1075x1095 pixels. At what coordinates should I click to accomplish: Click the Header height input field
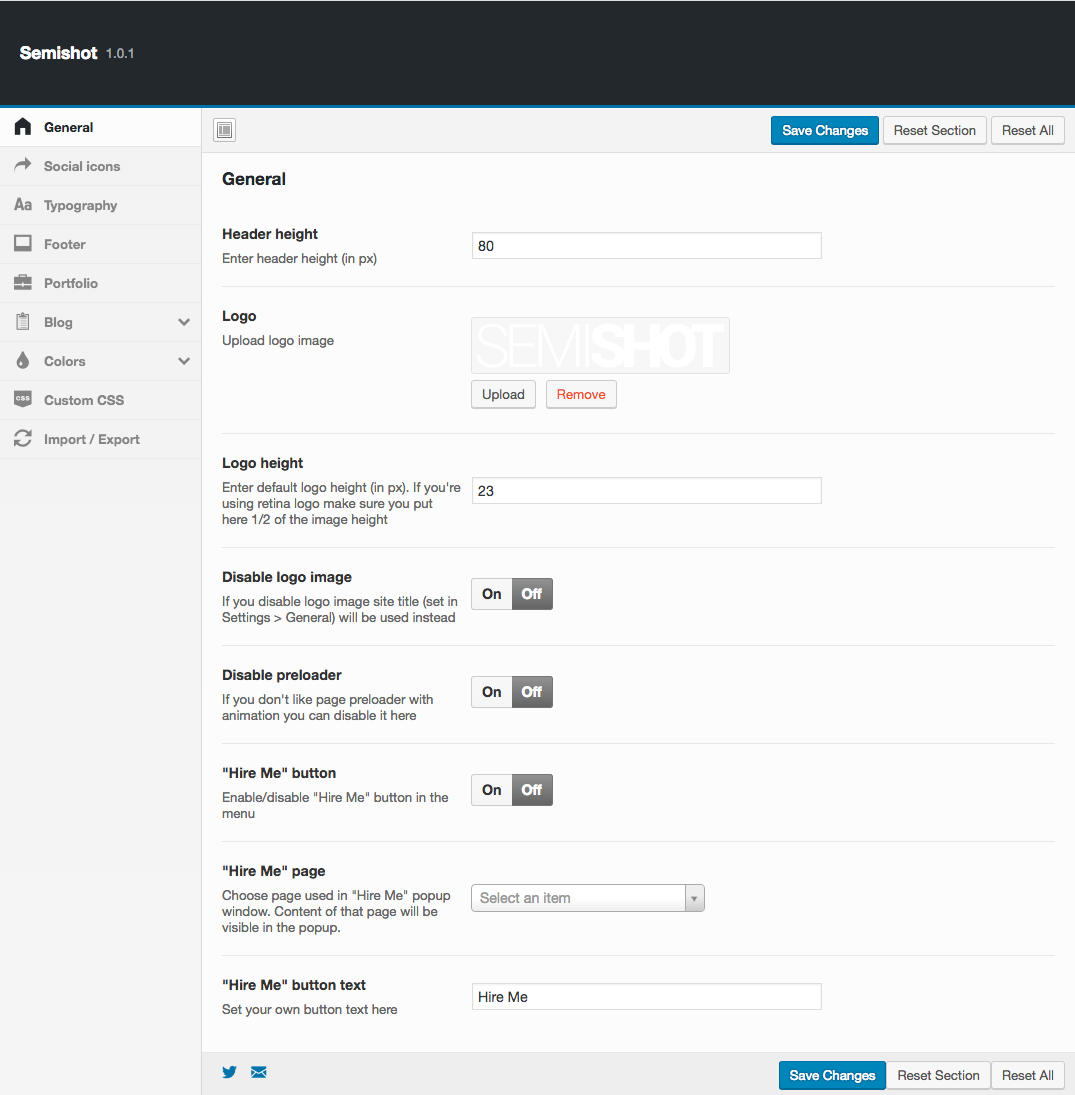click(646, 246)
